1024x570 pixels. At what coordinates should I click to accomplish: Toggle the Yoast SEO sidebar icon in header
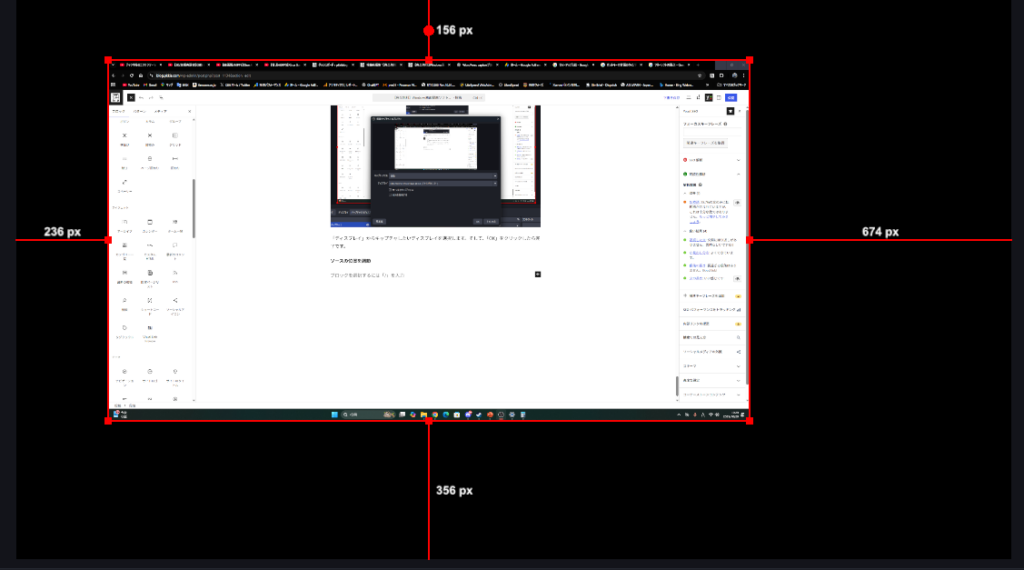coord(709,97)
